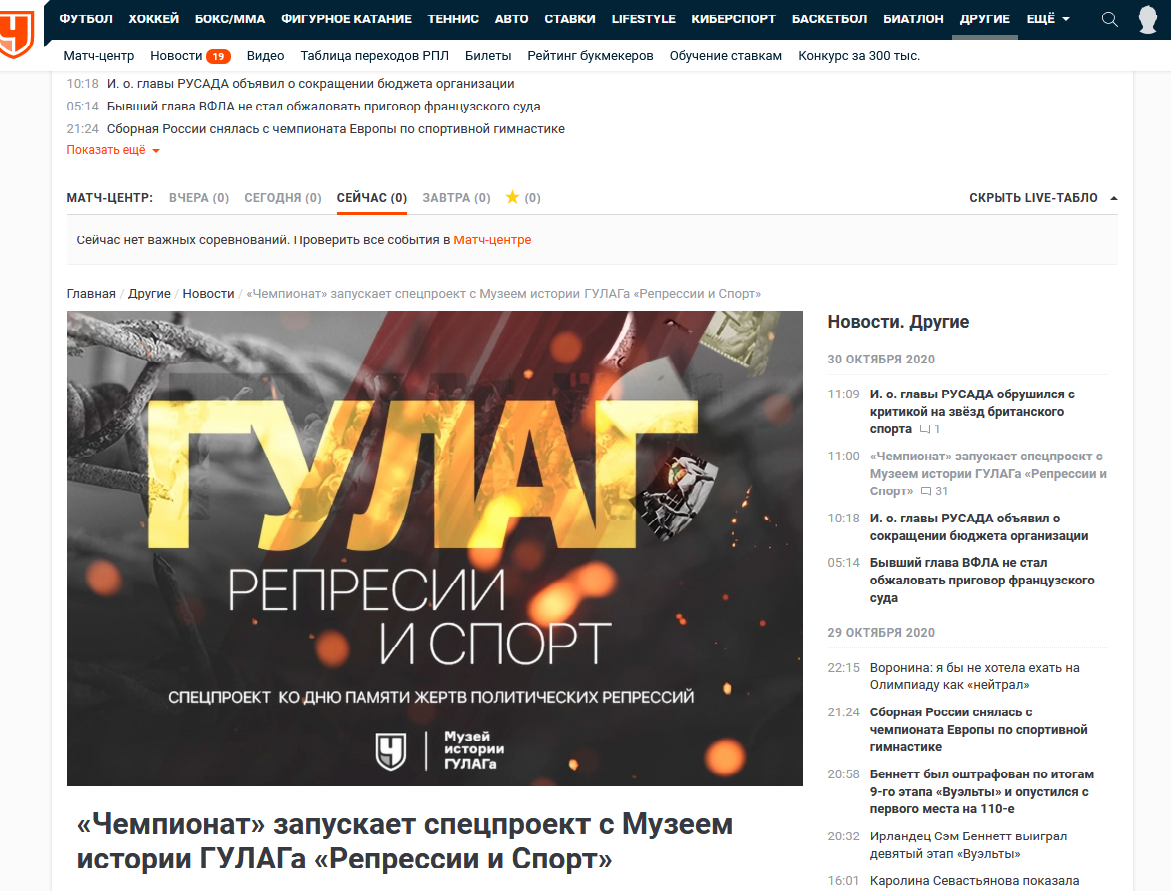1171x891 pixels.
Task: Open the БАСКЕТБОЛ section
Action: pos(830,19)
